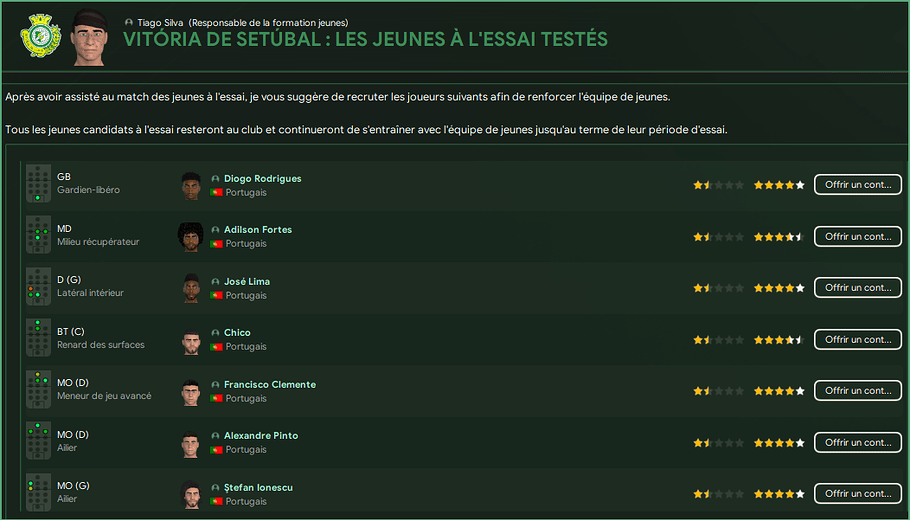
Task: Click Adilson Fortes' potential star rating
Action: [779, 237]
